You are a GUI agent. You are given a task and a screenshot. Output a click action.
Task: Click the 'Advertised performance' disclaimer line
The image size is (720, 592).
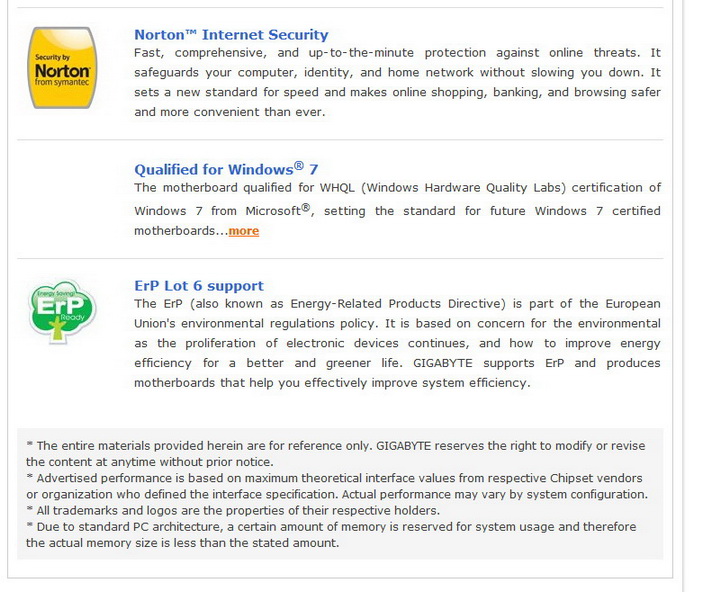point(336,486)
